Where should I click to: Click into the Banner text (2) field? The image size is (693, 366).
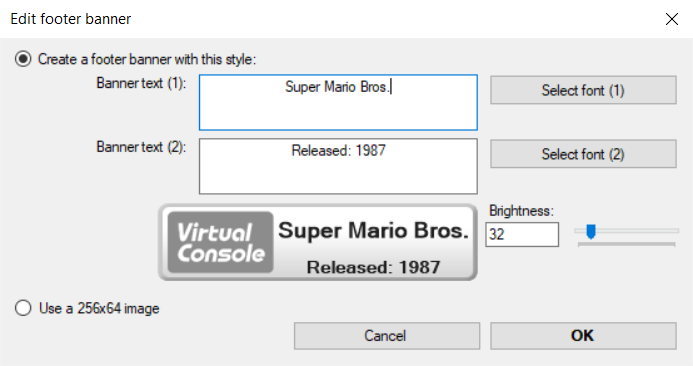[x=338, y=166]
